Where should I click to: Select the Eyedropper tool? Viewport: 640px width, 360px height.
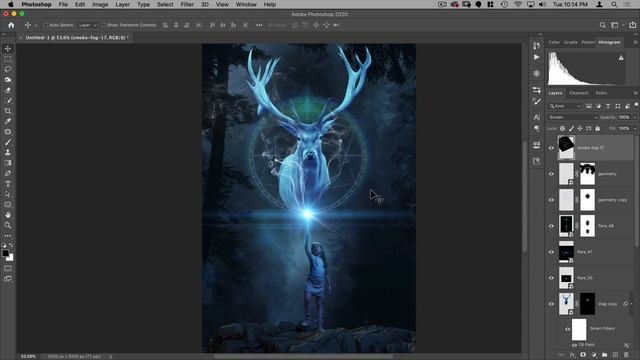click(8, 121)
